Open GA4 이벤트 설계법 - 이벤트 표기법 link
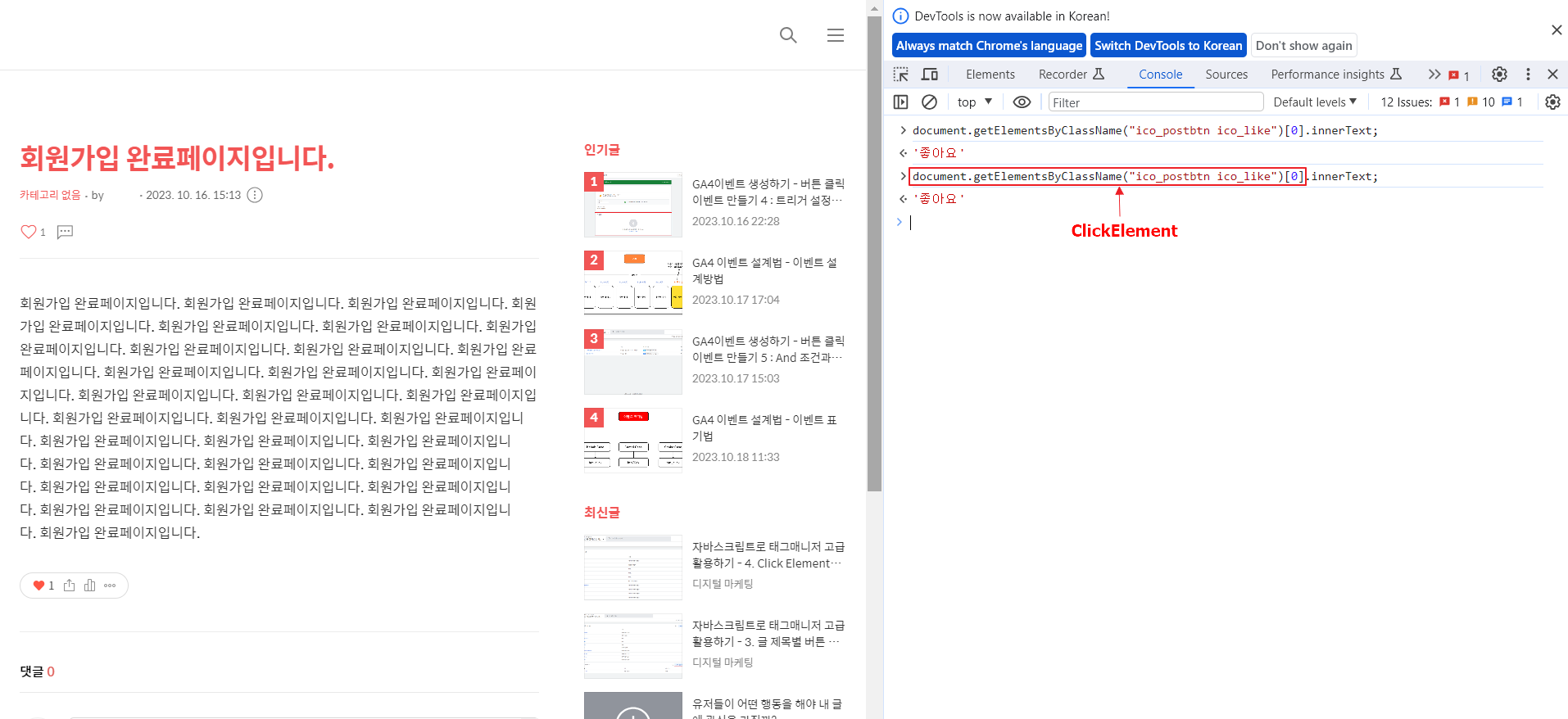Viewport: 1568px width, 719px height. (x=764, y=427)
